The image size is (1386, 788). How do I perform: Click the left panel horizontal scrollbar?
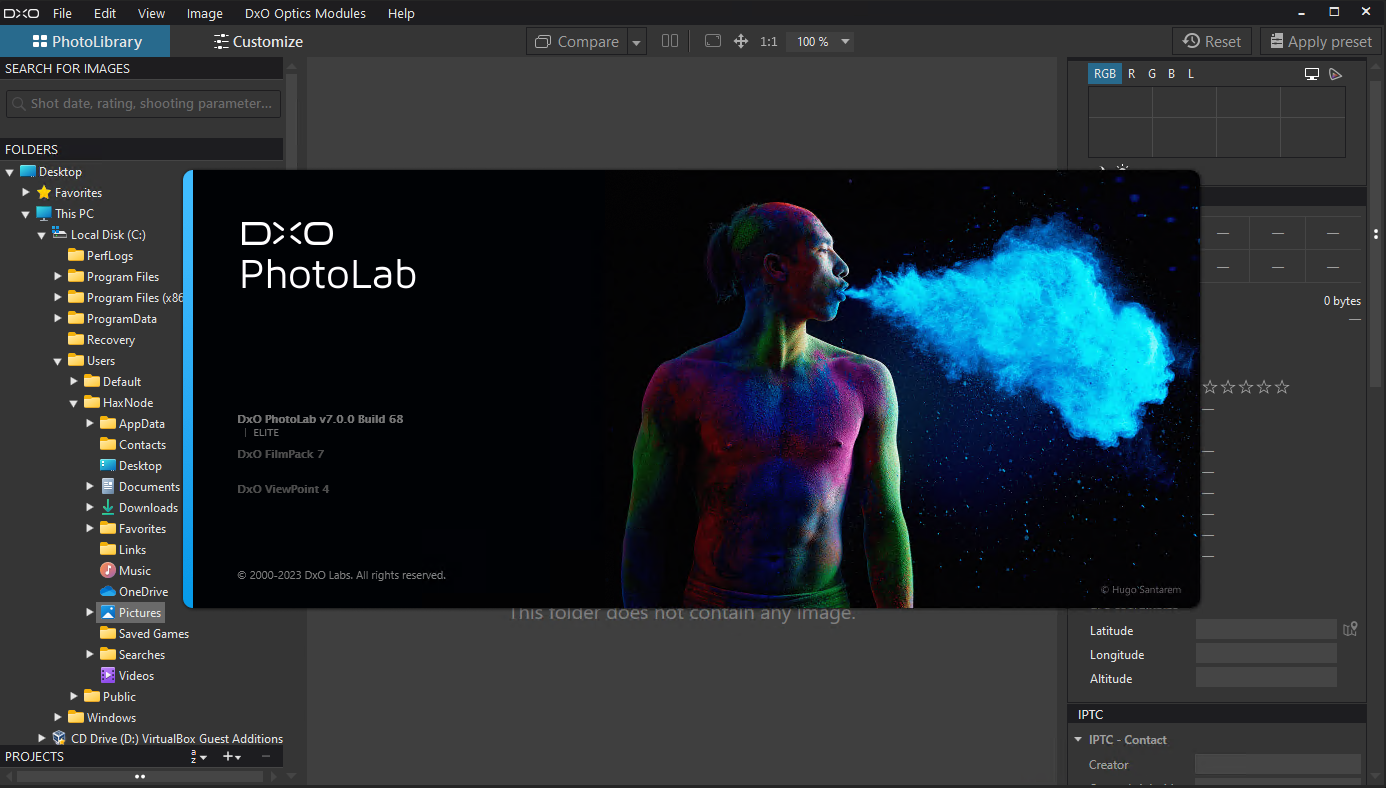[x=140, y=776]
